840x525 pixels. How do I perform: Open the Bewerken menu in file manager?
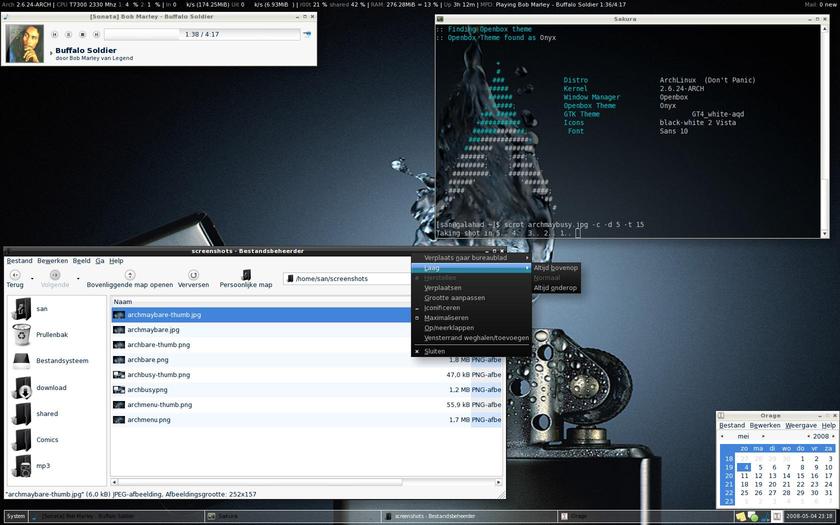coord(52,261)
